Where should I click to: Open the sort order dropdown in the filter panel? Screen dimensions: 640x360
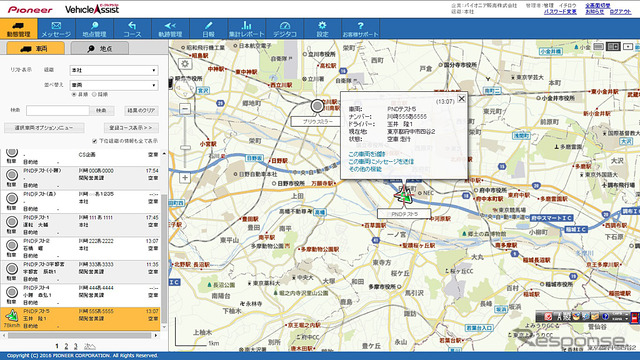click(113, 85)
